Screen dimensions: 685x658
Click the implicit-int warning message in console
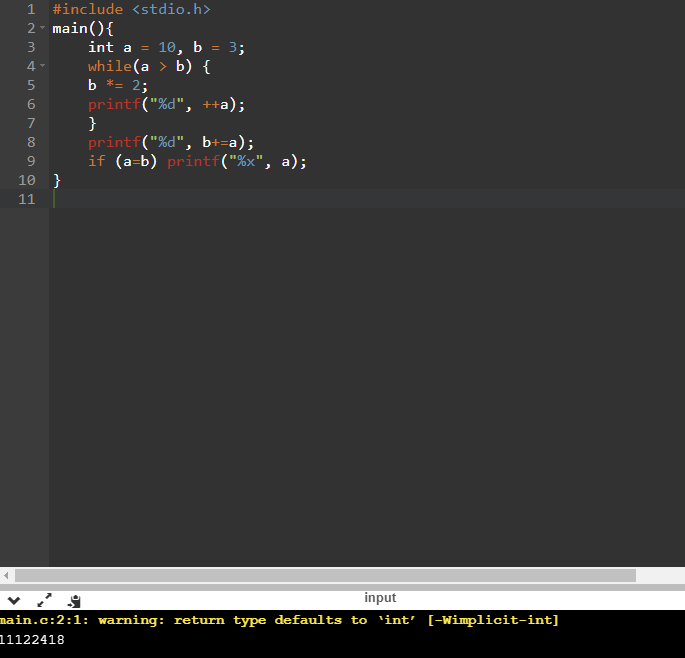pyautogui.click(x=279, y=620)
